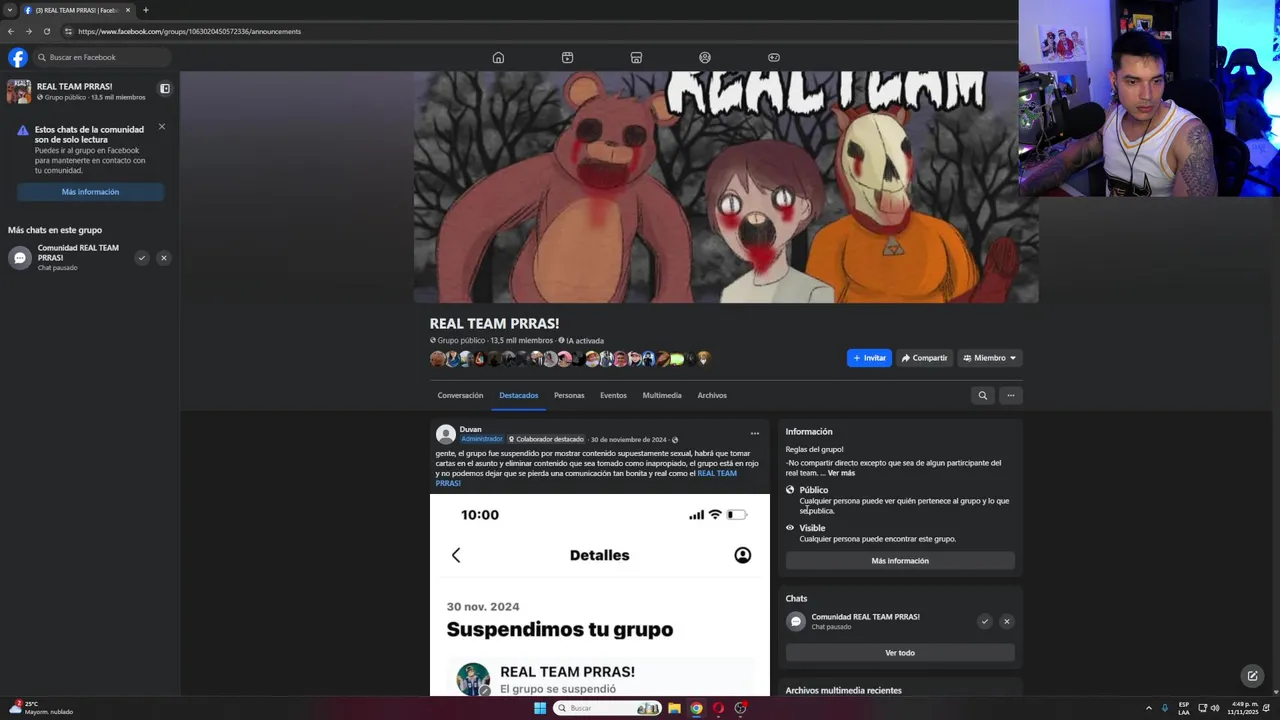
Task: Click the 13,5 mil miembros text under title
Action: (521, 341)
